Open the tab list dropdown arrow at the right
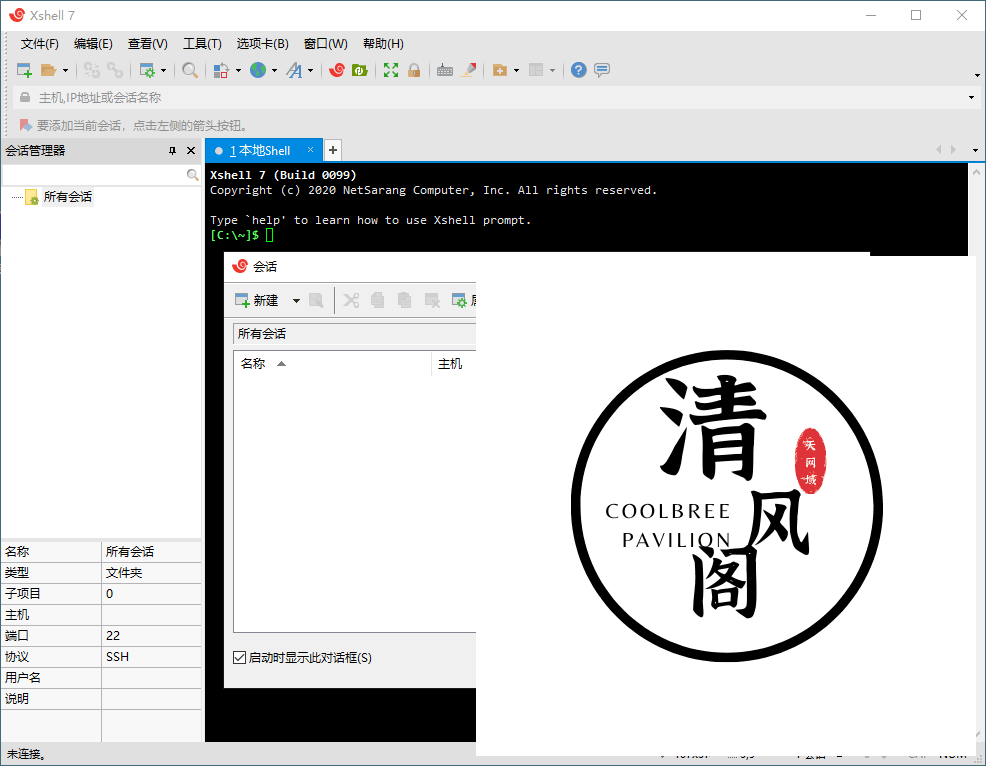The image size is (986, 766). [x=975, y=150]
